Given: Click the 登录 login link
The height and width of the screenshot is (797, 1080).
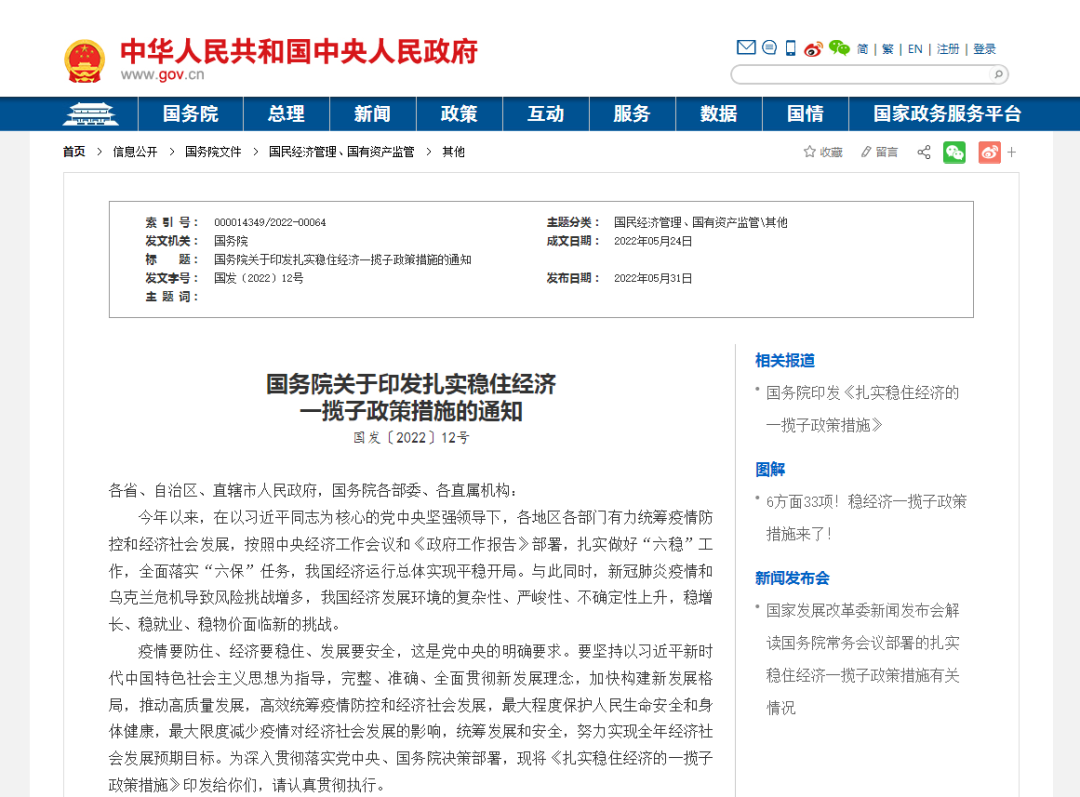Looking at the screenshot, I should point(985,50).
